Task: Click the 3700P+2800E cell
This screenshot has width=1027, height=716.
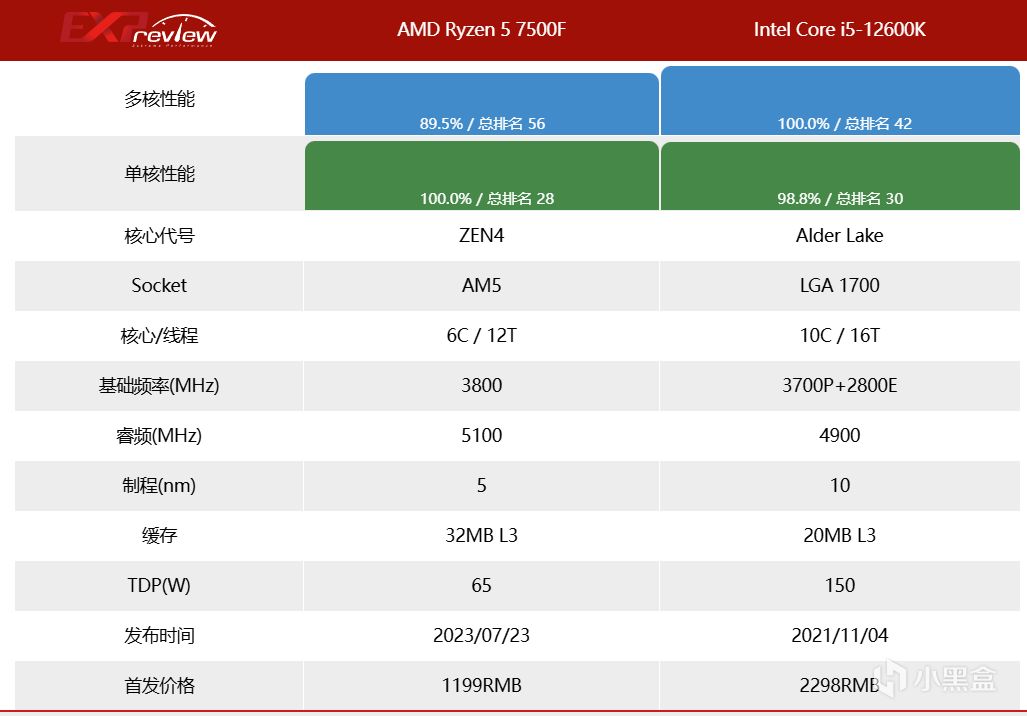Action: (x=840, y=385)
